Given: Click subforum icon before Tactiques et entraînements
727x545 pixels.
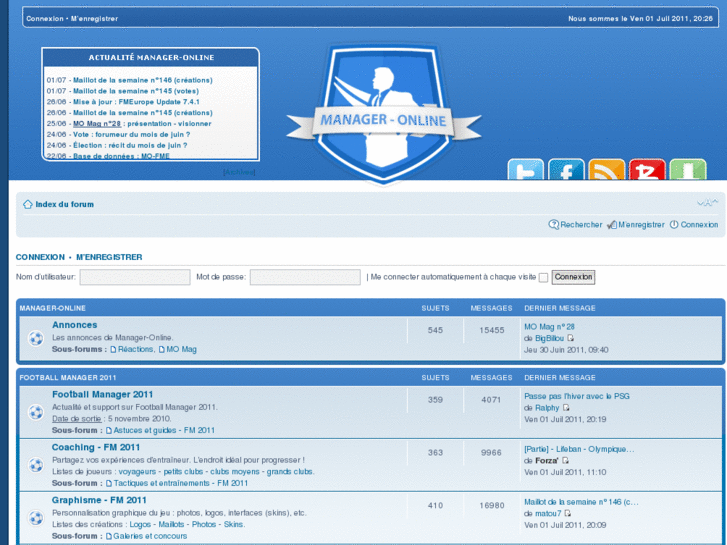Looking at the screenshot, I should [109, 483].
